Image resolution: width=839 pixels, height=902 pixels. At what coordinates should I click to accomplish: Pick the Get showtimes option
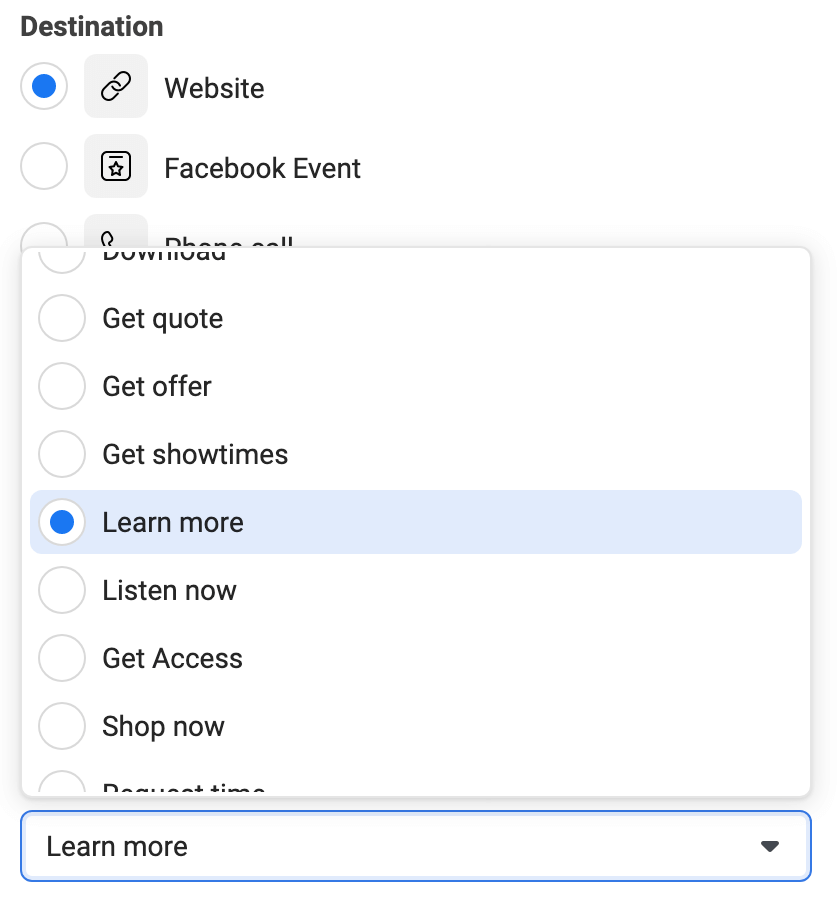coord(415,454)
